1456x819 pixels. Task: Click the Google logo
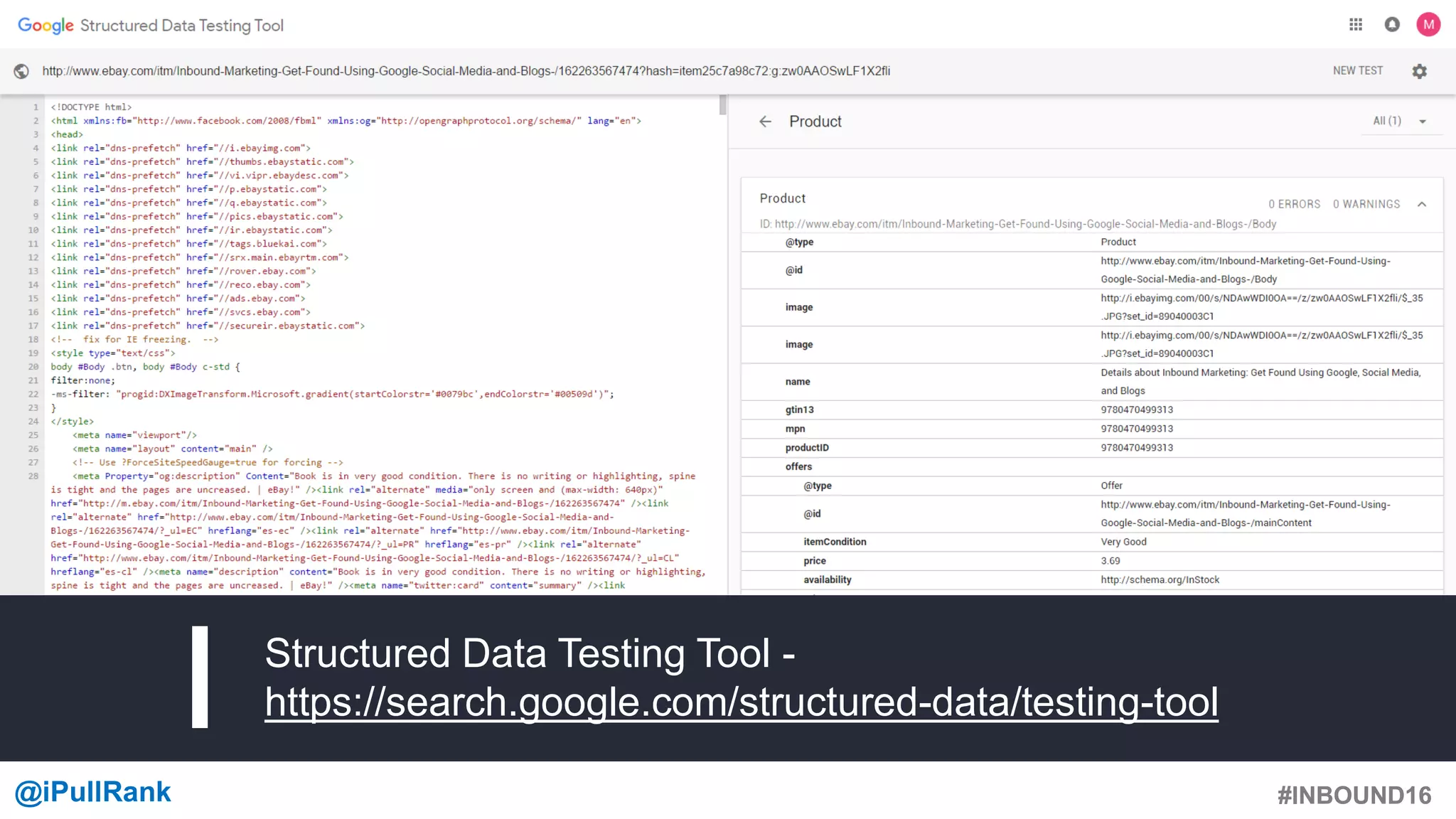pyautogui.click(x=45, y=26)
